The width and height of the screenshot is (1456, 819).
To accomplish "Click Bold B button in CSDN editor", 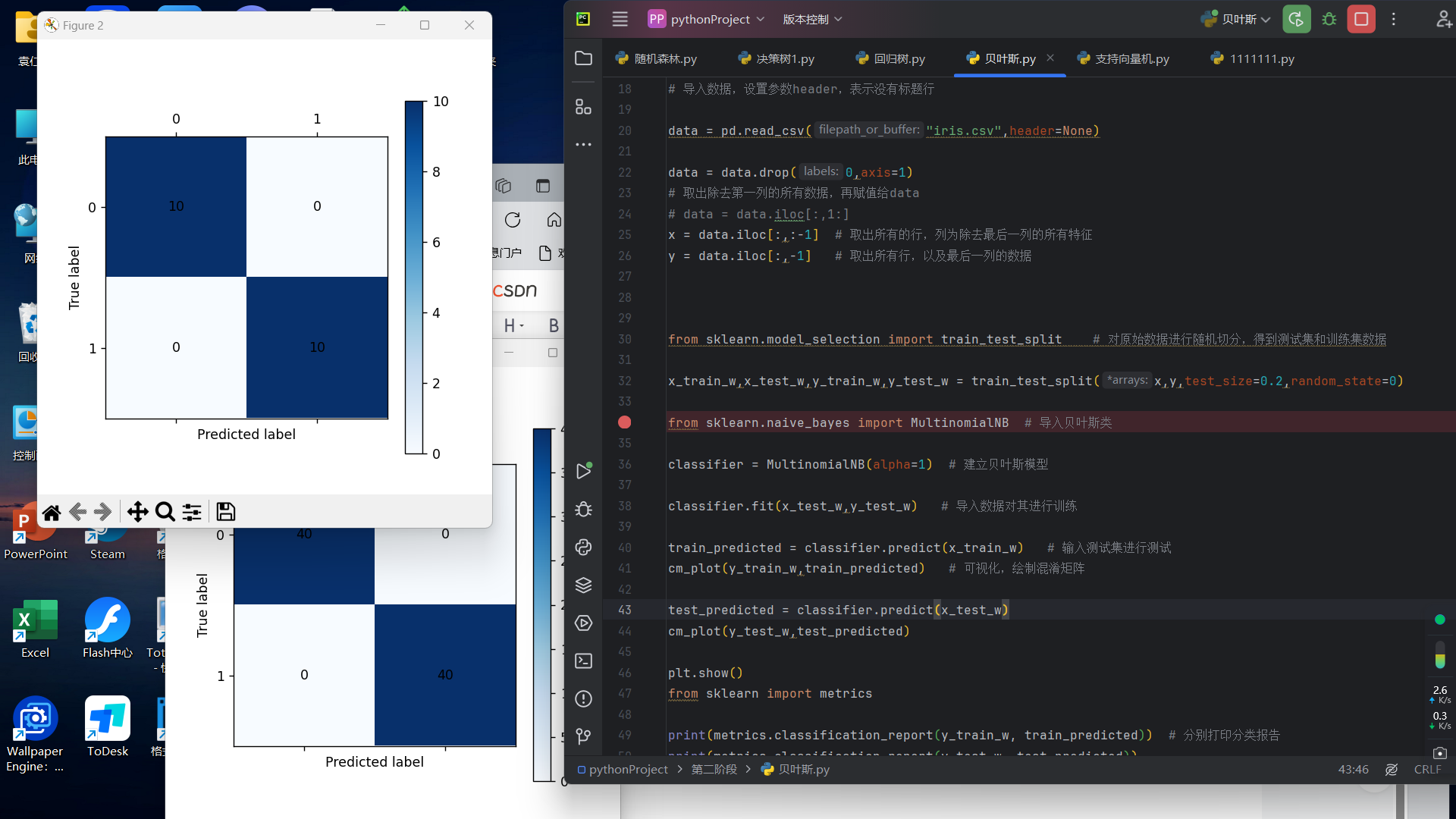I will (554, 326).
